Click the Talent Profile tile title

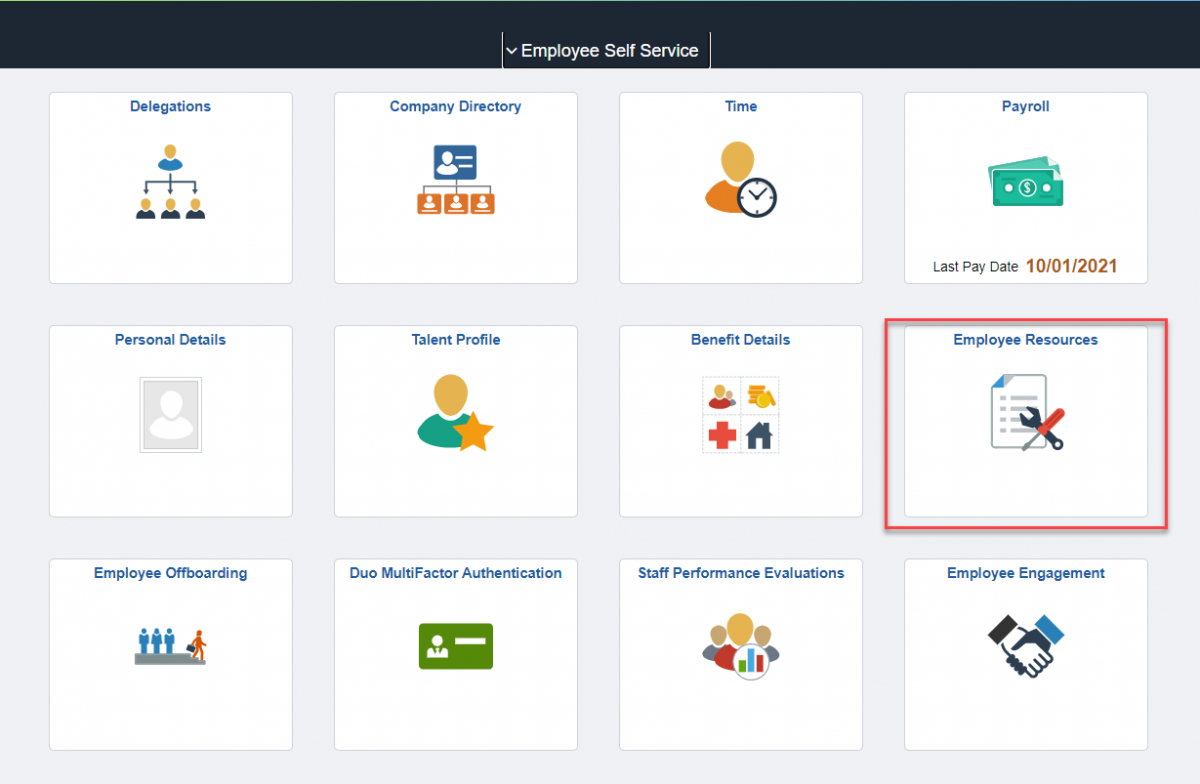click(x=456, y=340)
